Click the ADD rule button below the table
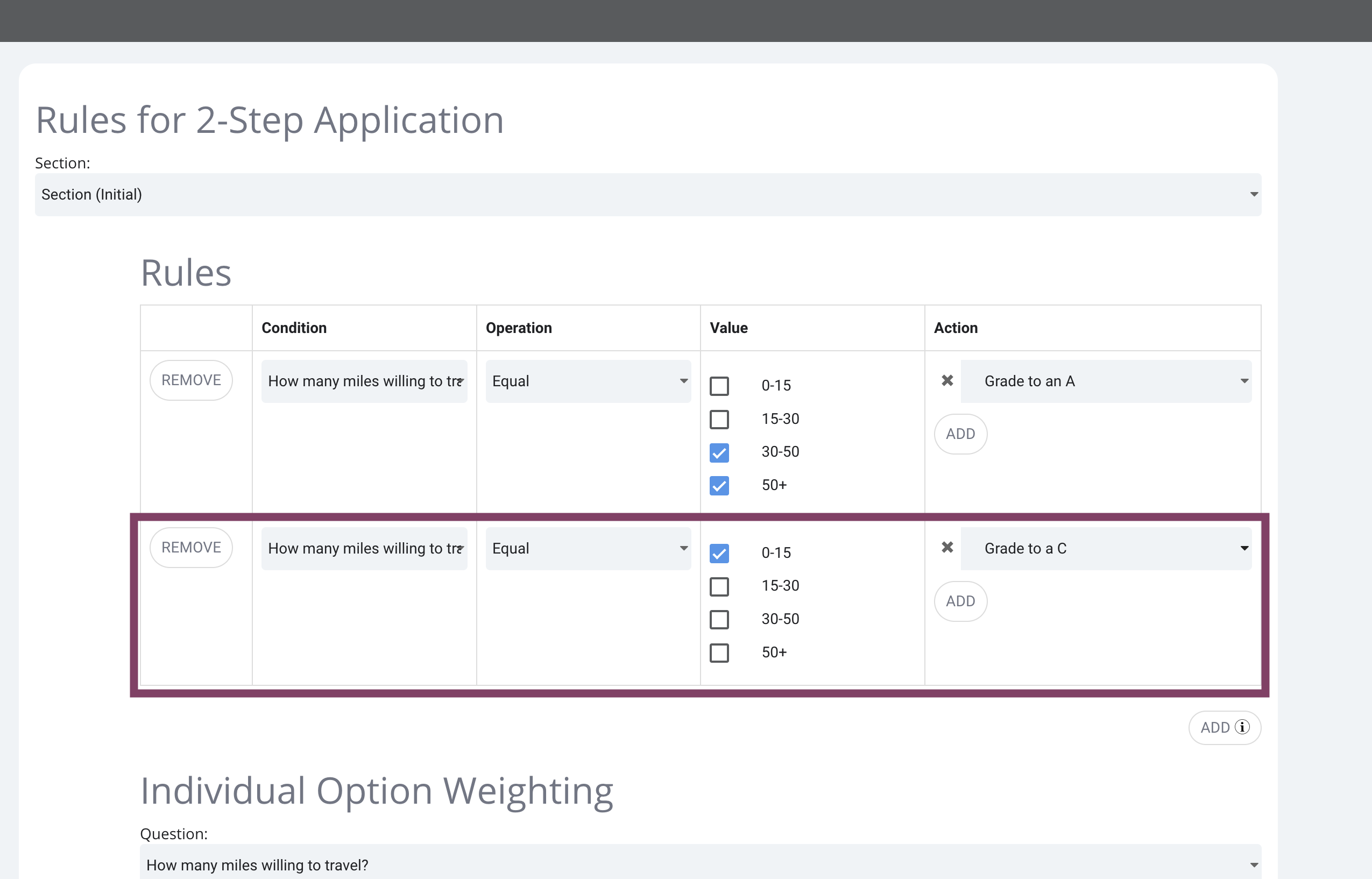Viewport: 1372px width, 879px height. [1225, 727]
